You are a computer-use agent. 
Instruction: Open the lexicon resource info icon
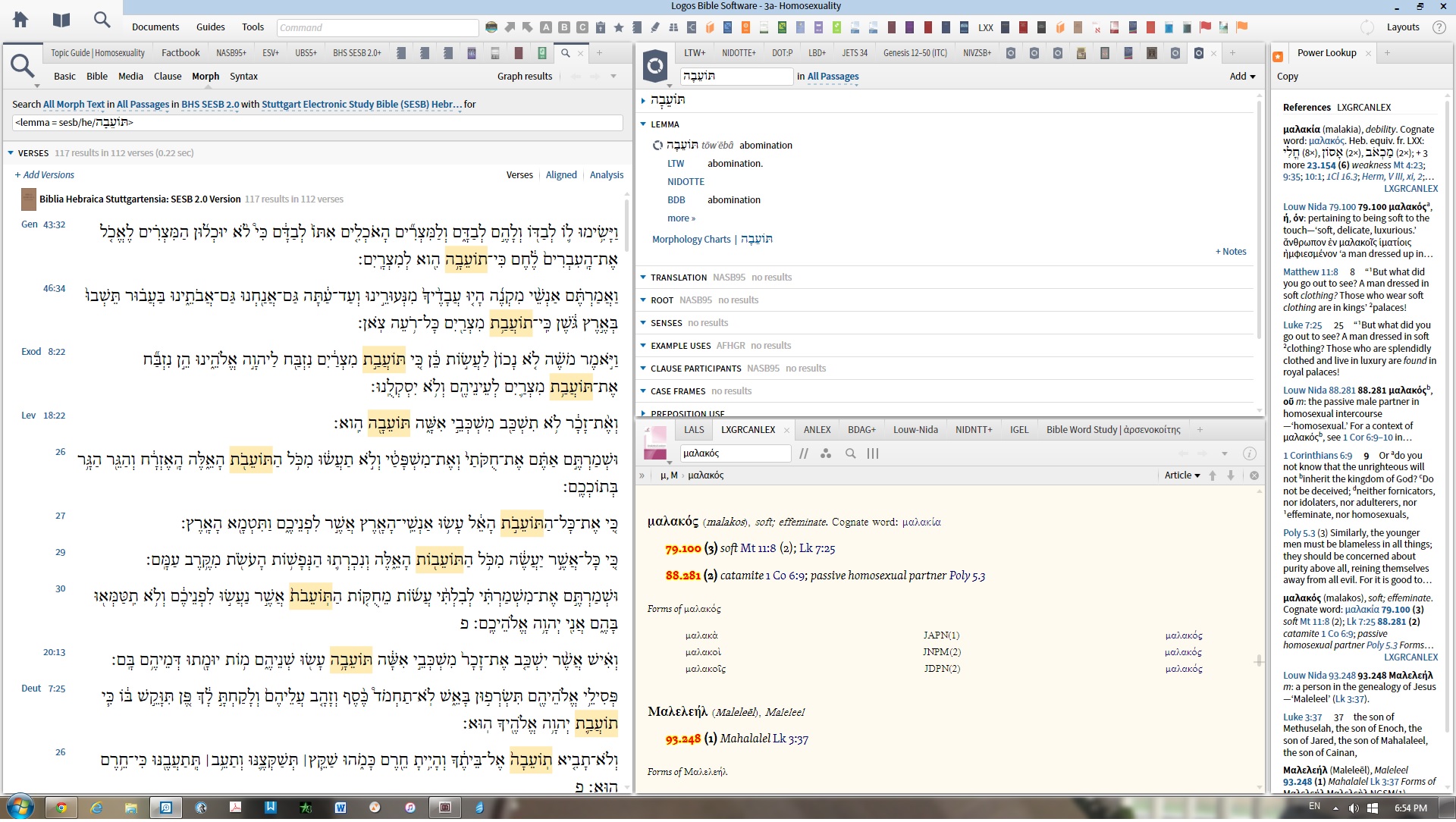tap(1249, 454)
